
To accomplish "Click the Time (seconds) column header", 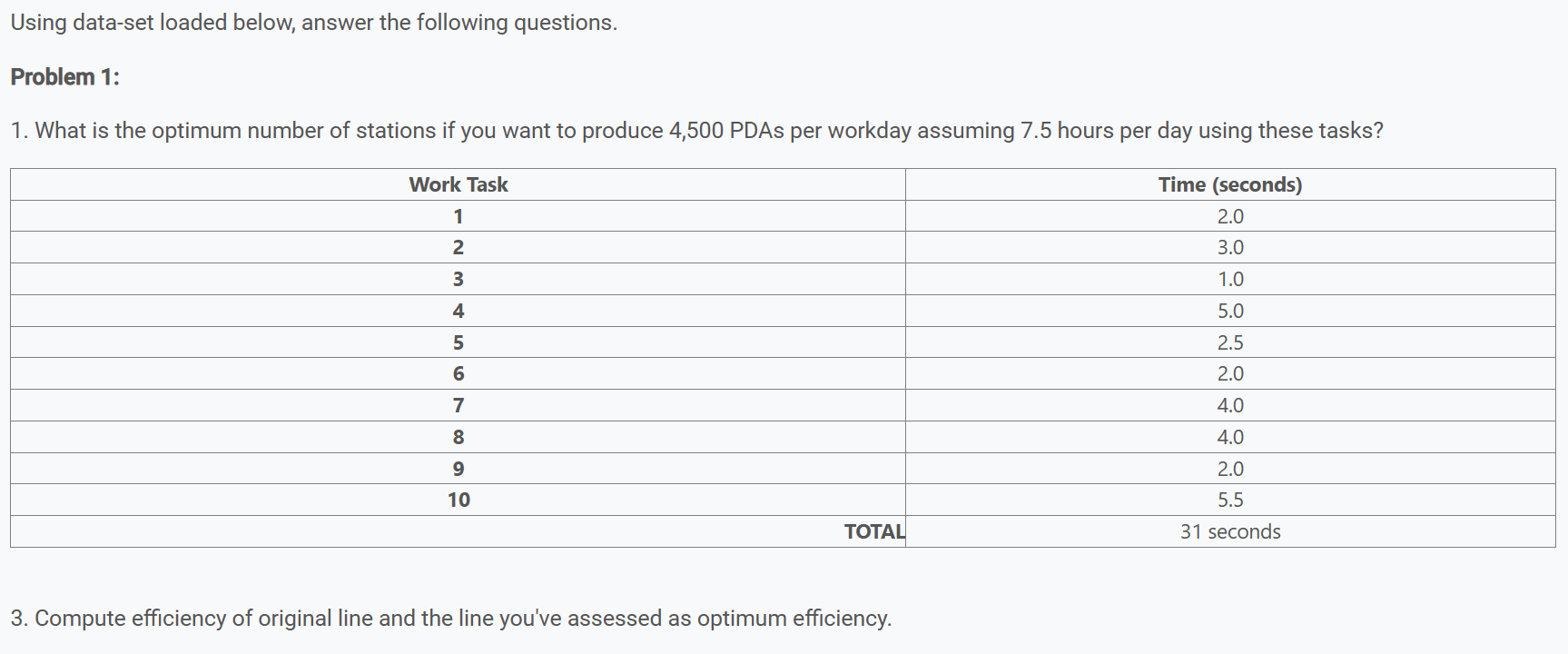I will click(1230, 184).
